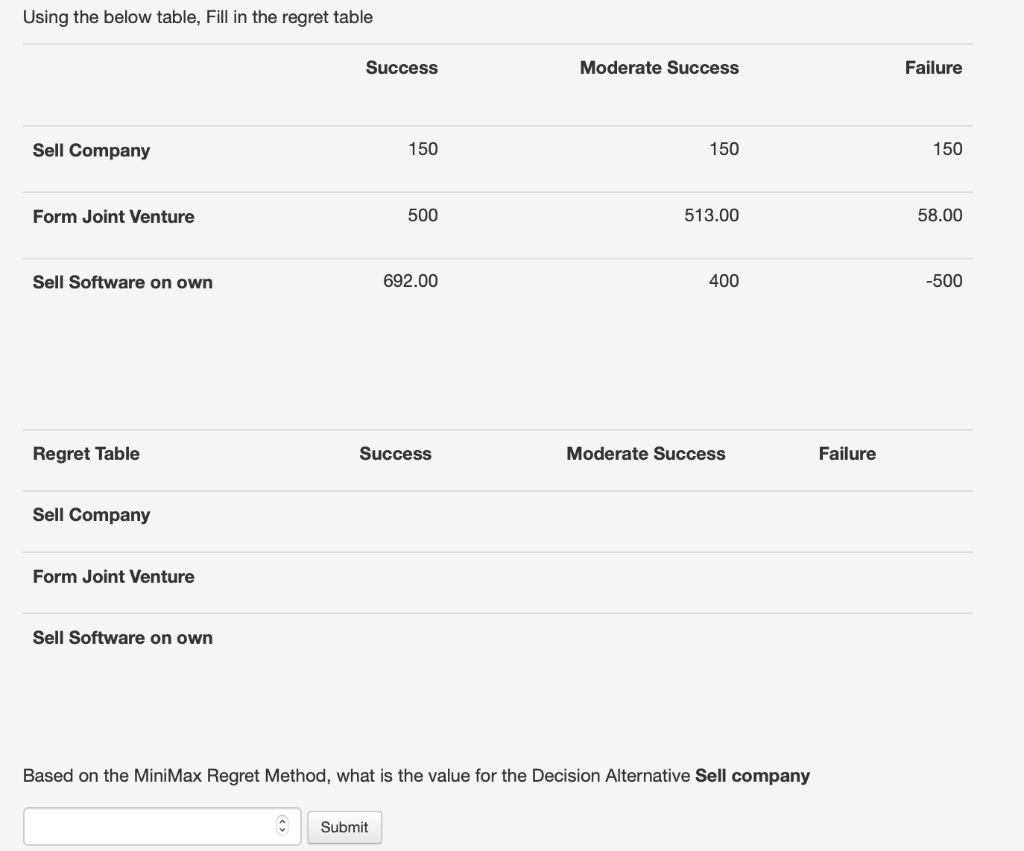Viewport: 1024px width, 851px height.
Task: Click the number stepper arrows in answer field
Action: tap(282, 826)
